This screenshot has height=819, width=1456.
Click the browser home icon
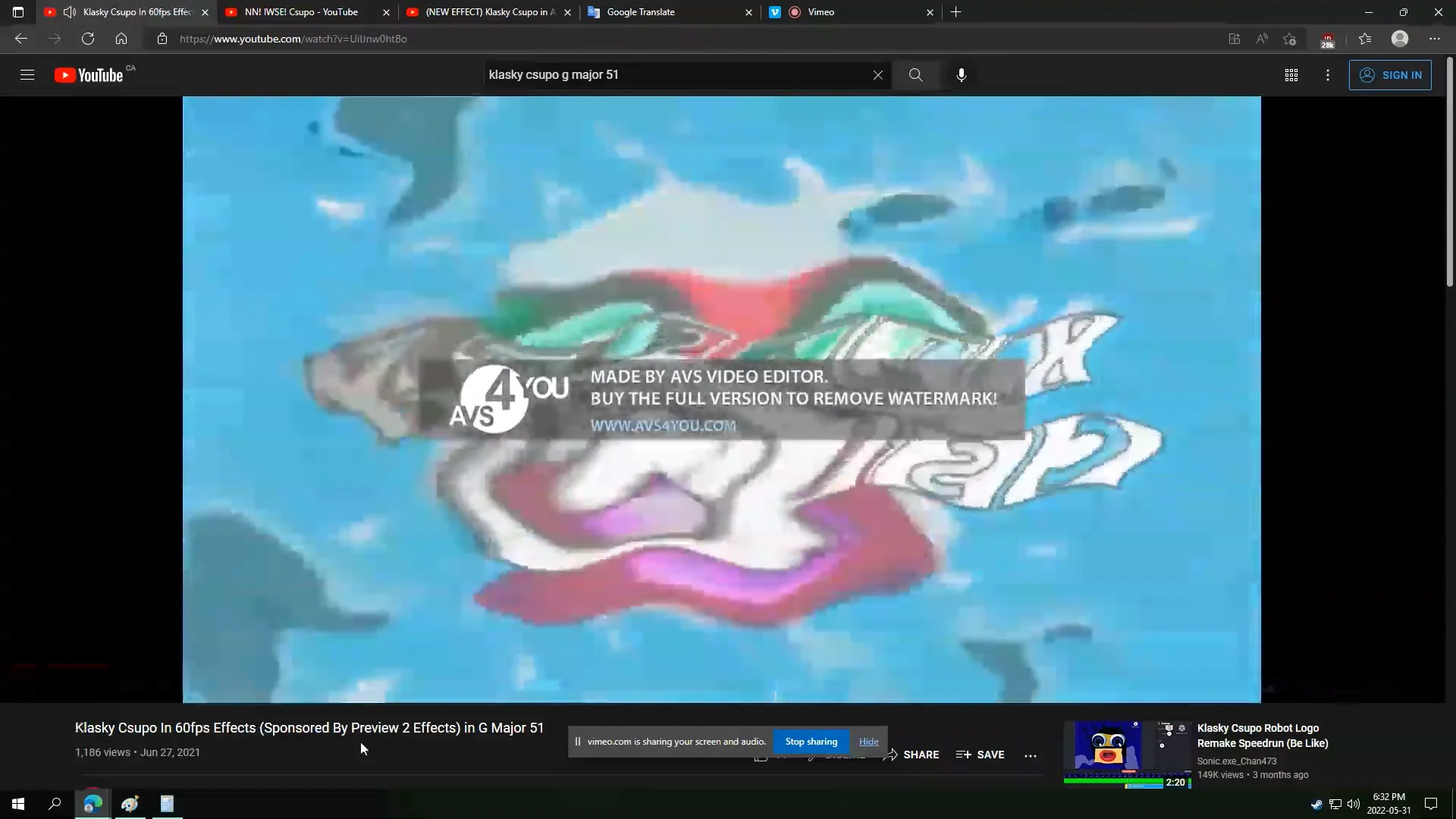coord(121,39)
